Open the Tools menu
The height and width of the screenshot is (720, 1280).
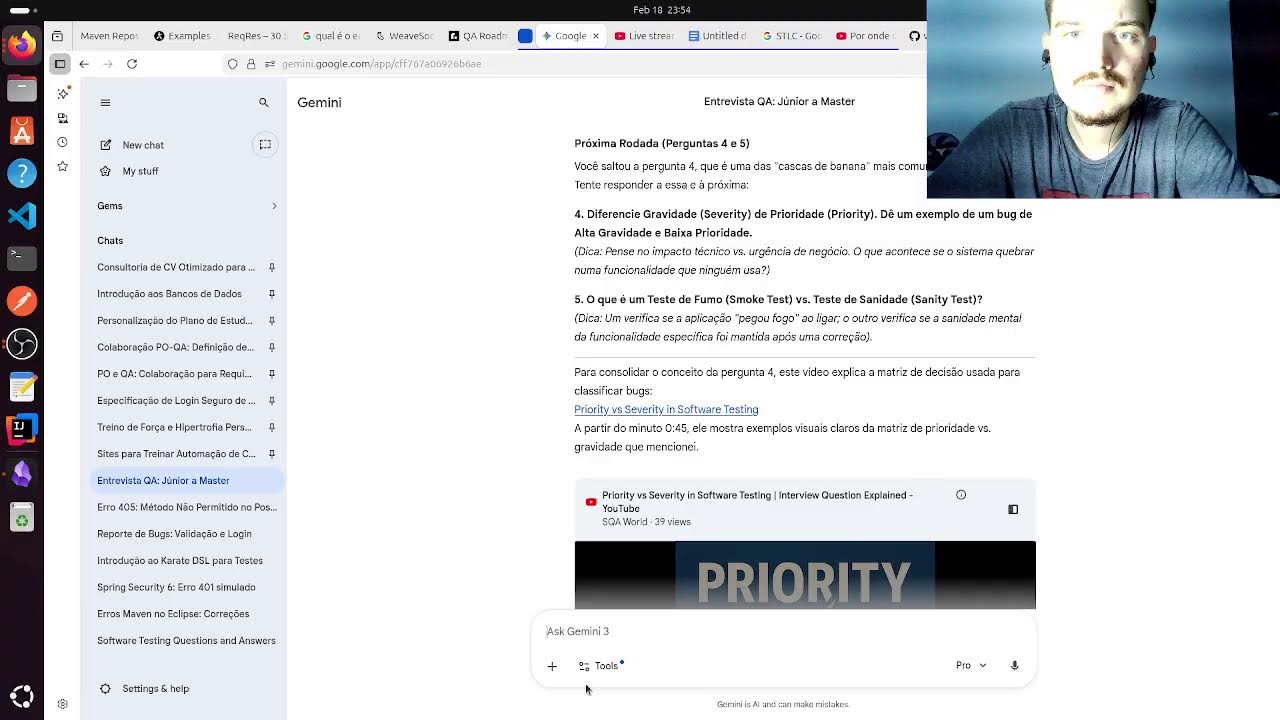pyautogui.click(x=600, y=666)
